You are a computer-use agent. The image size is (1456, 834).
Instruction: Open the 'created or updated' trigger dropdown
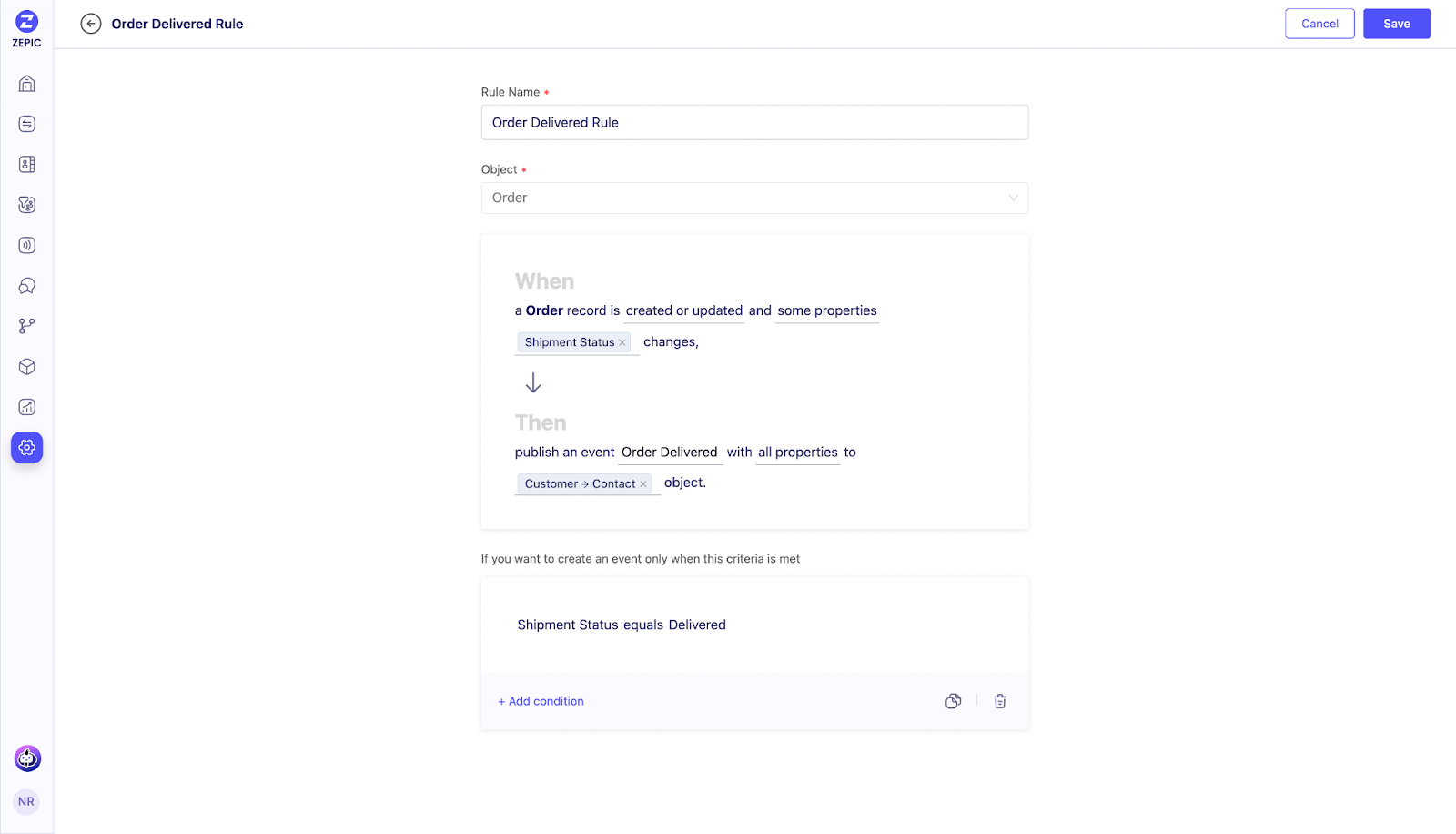(684, 310)
